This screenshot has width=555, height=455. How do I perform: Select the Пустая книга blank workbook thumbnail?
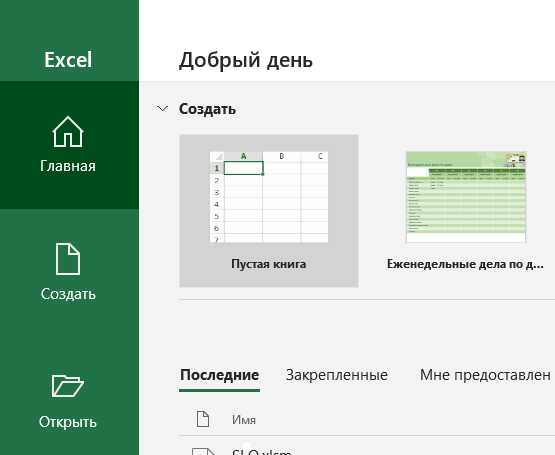[x=269, y=197]
